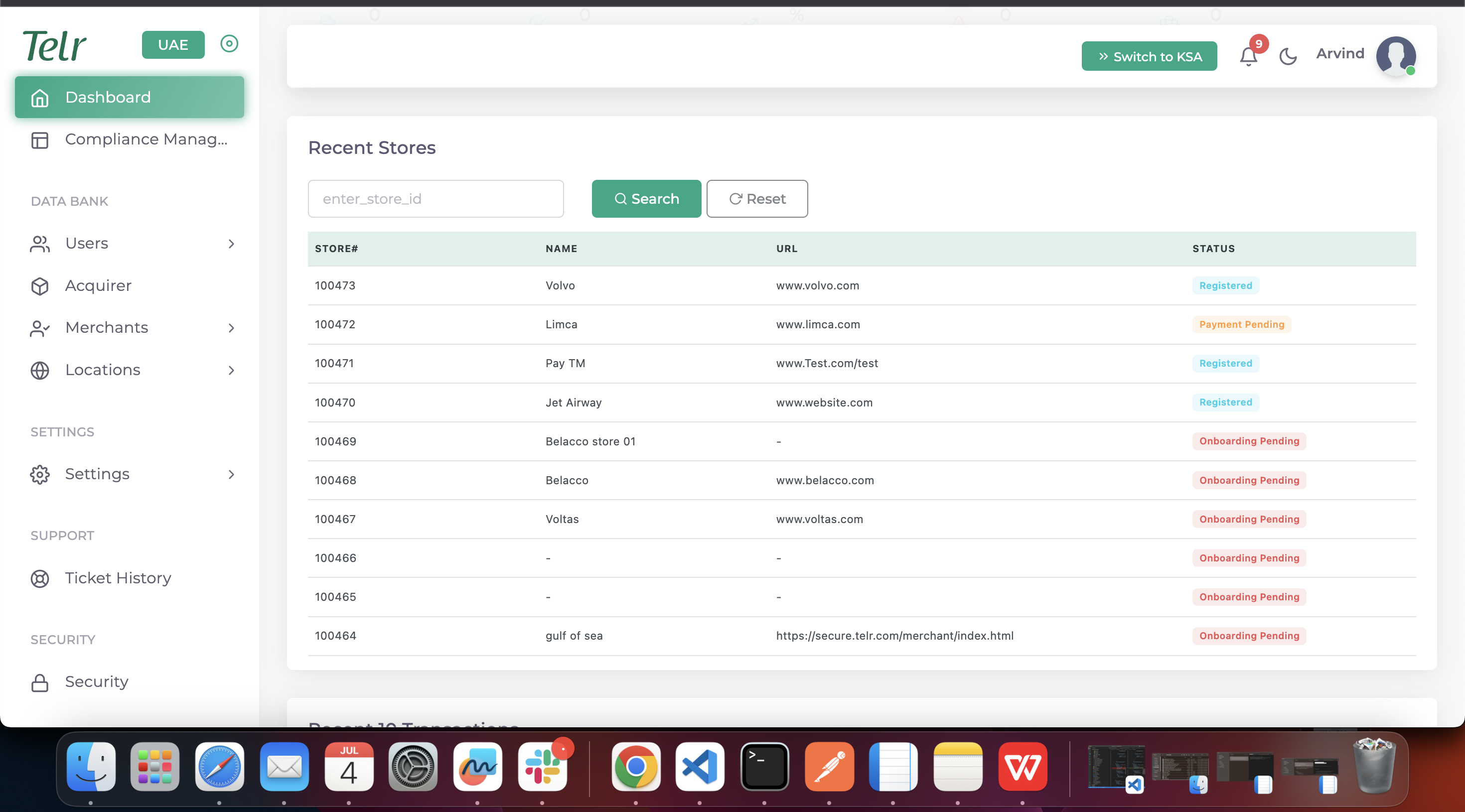Click the circular target icon beside UAE
Viewport: 1465px width, 812px height.
click(x=229, y=44)
